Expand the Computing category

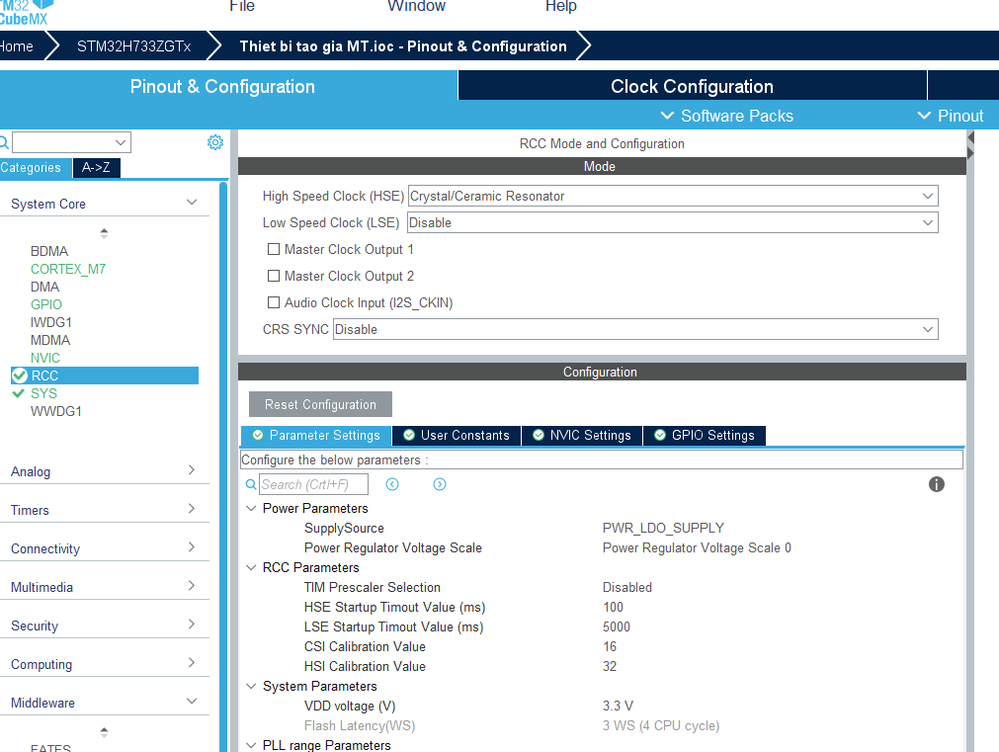pyautogui.click(x=191, y=663)
